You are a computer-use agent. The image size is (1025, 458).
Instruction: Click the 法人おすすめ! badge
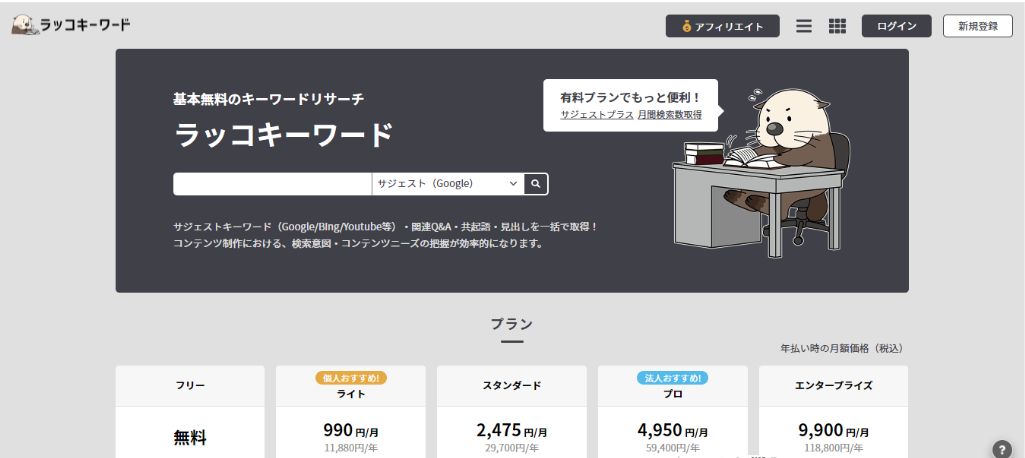[x=673, y=378]
